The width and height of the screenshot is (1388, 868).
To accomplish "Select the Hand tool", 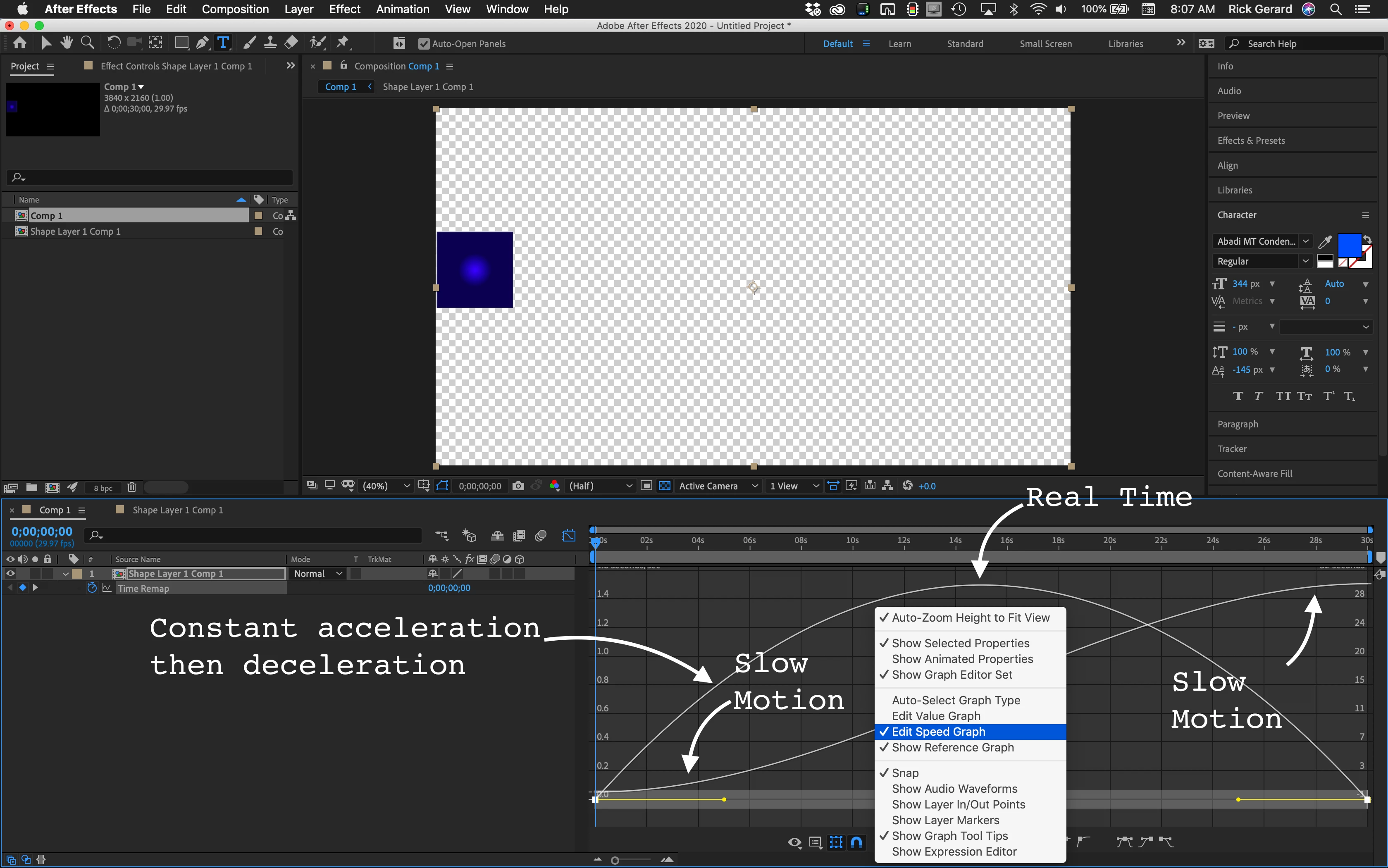I will 67,43.
